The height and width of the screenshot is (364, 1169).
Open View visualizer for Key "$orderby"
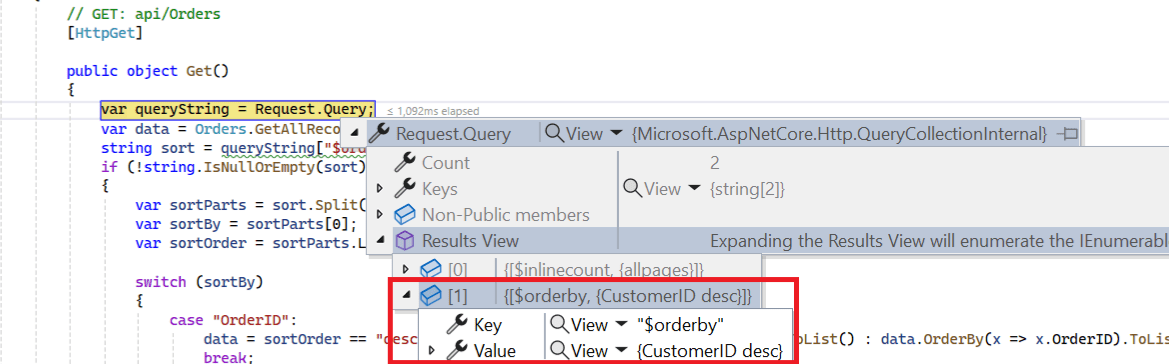[x=579, y=324]
